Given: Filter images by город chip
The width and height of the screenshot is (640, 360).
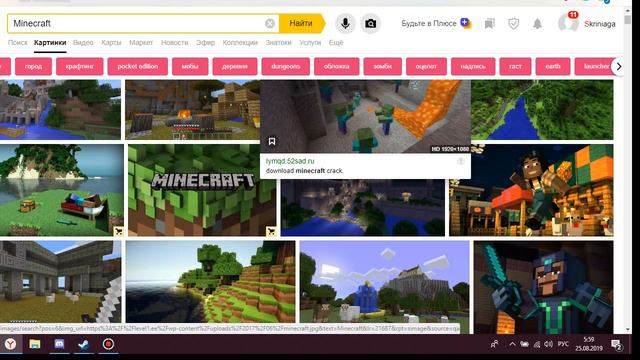Looking at the screenshot, I should 33,67.
